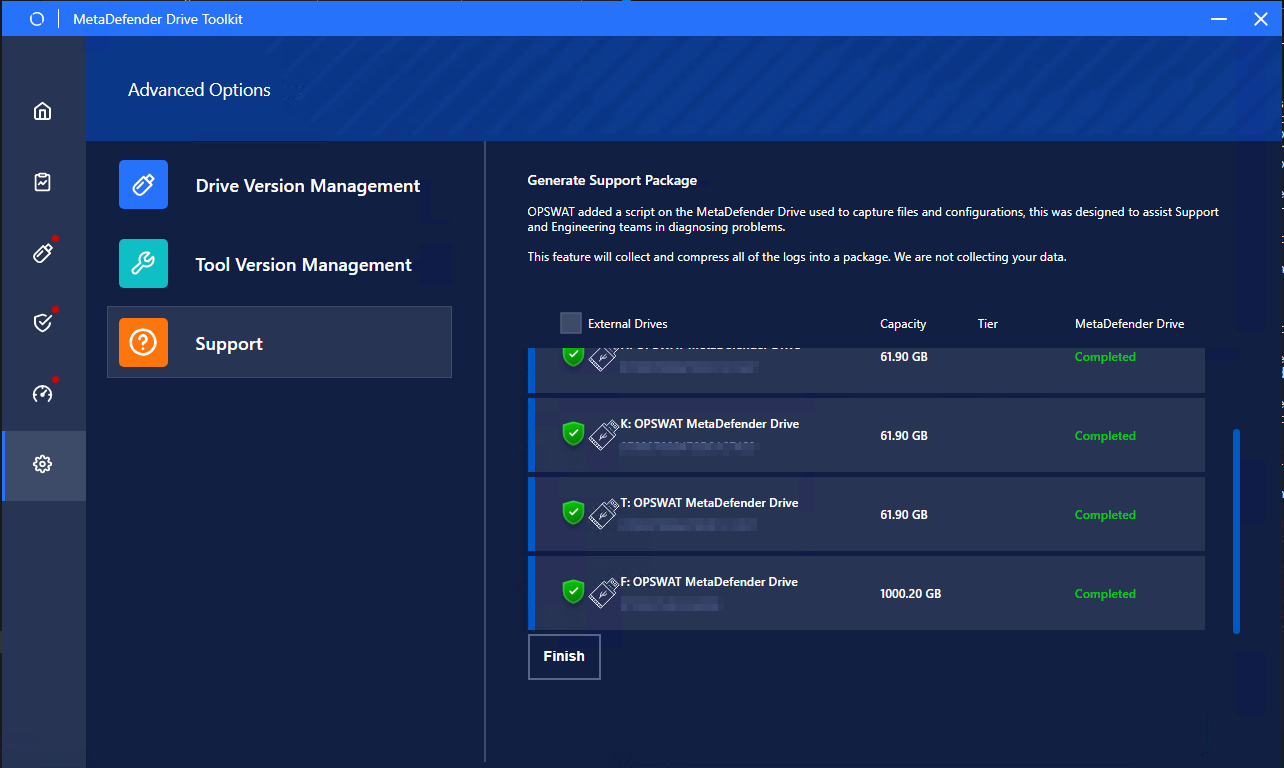
Task: Click the blue Drive Version Management icon
Action: (x=143, y=185)
